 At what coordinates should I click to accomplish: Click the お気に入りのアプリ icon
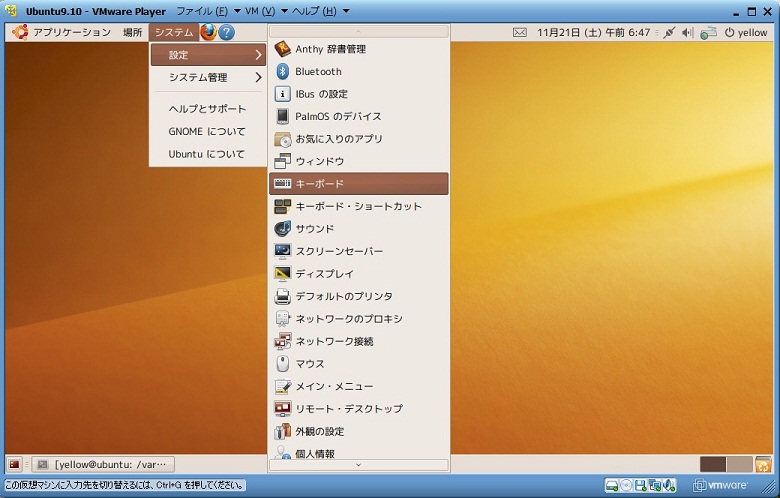click(283, 139)
